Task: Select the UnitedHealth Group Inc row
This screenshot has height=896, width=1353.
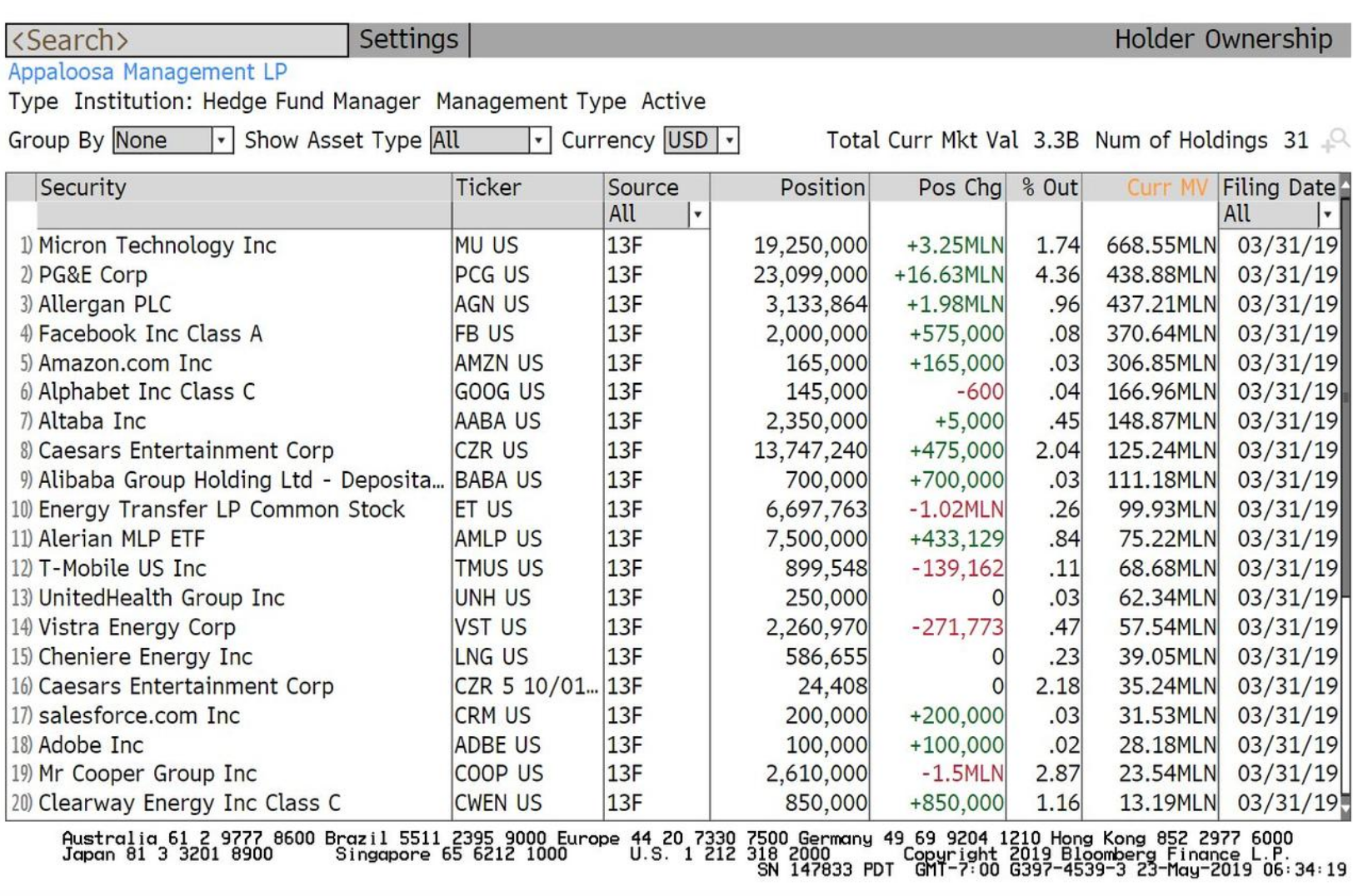Action: tap(675, 598)
